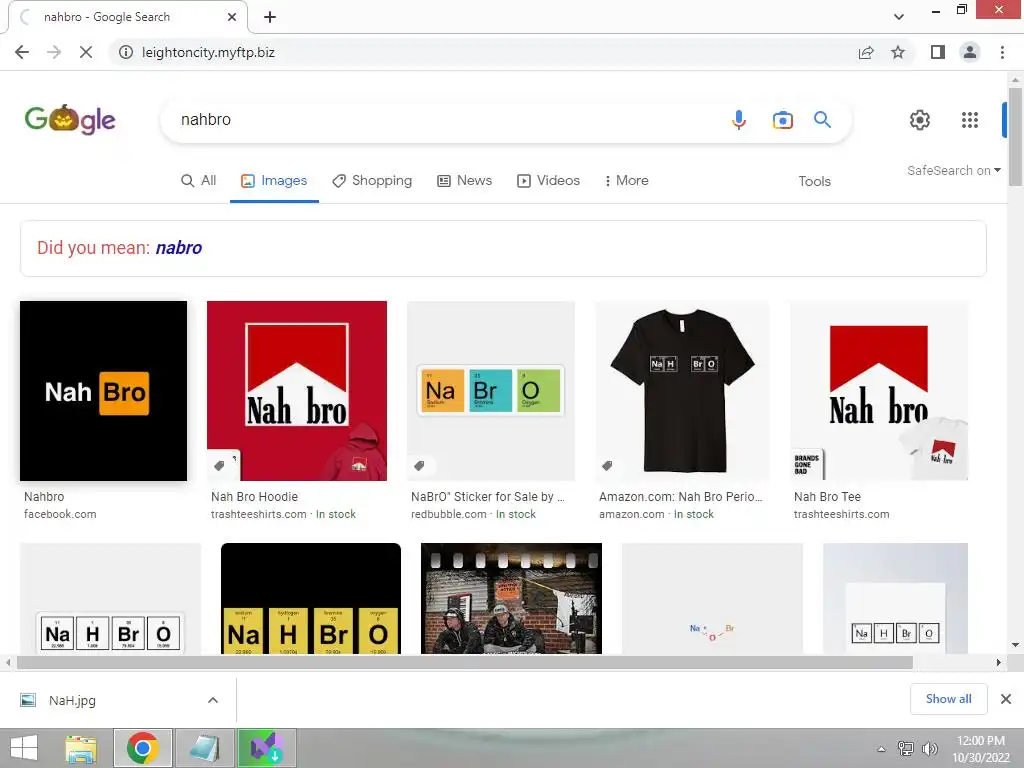Click the 'NaBrO Sticker for Sale by' caption
The height and width of the screenshot is (768, 1024).
487,497
